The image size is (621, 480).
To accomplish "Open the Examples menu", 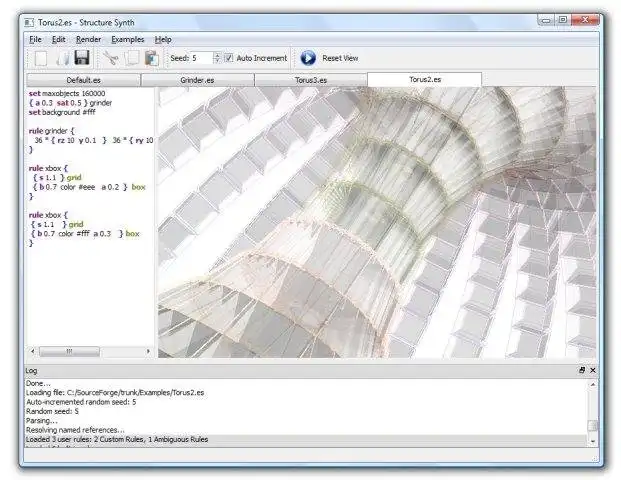I will (128, 39).
